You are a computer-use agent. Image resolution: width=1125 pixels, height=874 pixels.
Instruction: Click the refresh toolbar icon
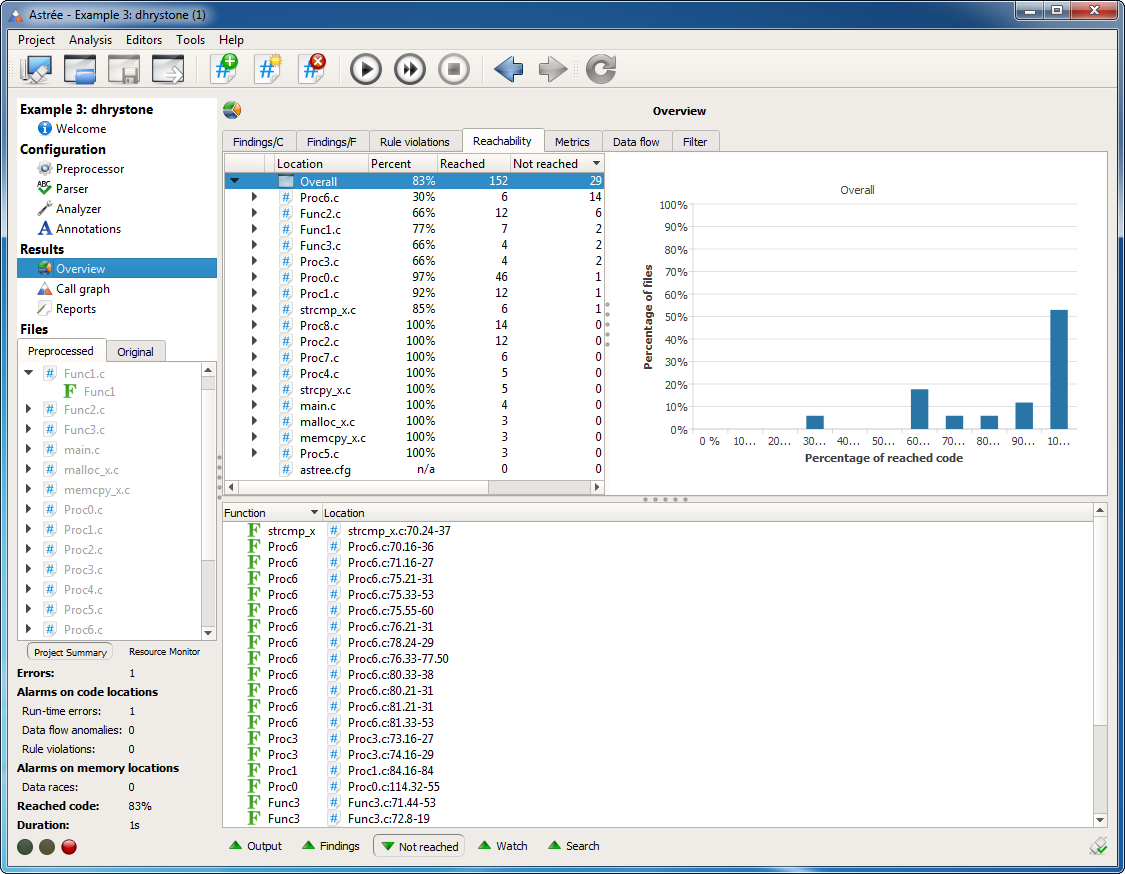pyautogui.click(x=601, y=70)
